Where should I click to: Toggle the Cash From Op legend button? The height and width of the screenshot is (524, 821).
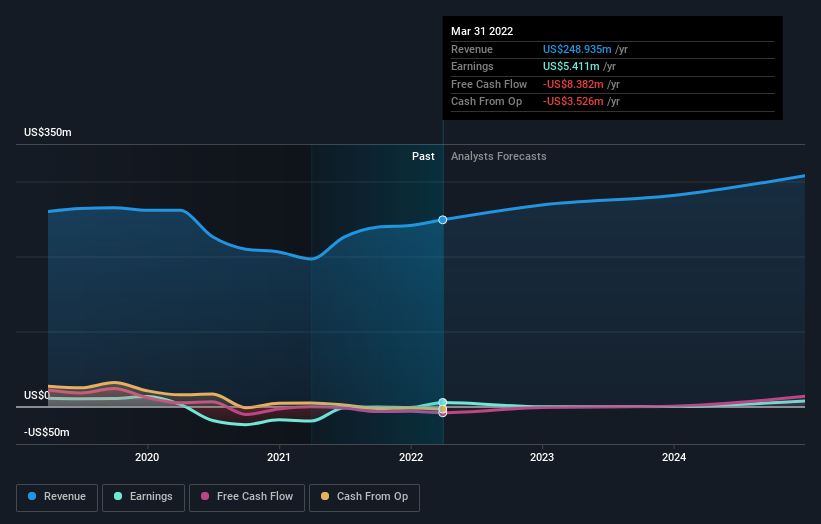tap(364, 497)
